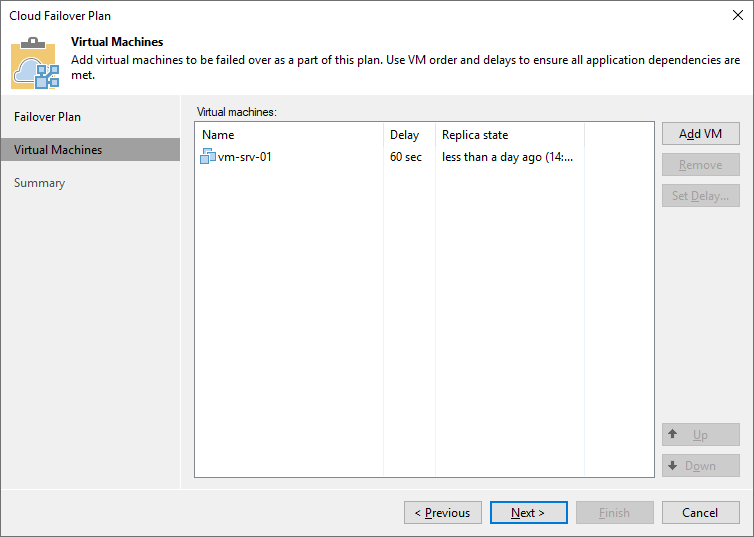Image resolution: width=754 pixels, height=537 pixels.
Task: Select the 60 sec delay cell
Action: tap(404, 157)
